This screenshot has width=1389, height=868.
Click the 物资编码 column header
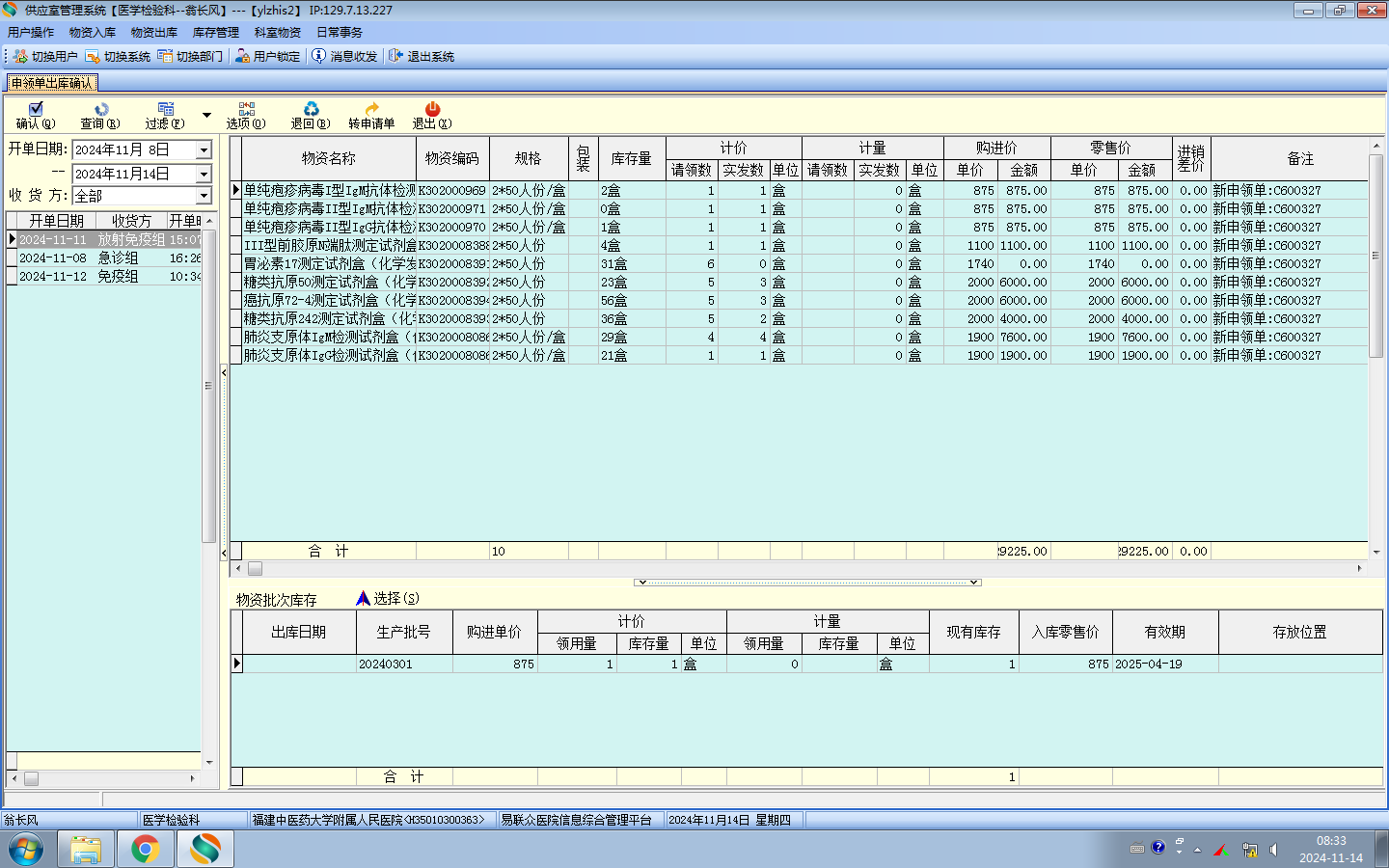click(x=452, y=158)
